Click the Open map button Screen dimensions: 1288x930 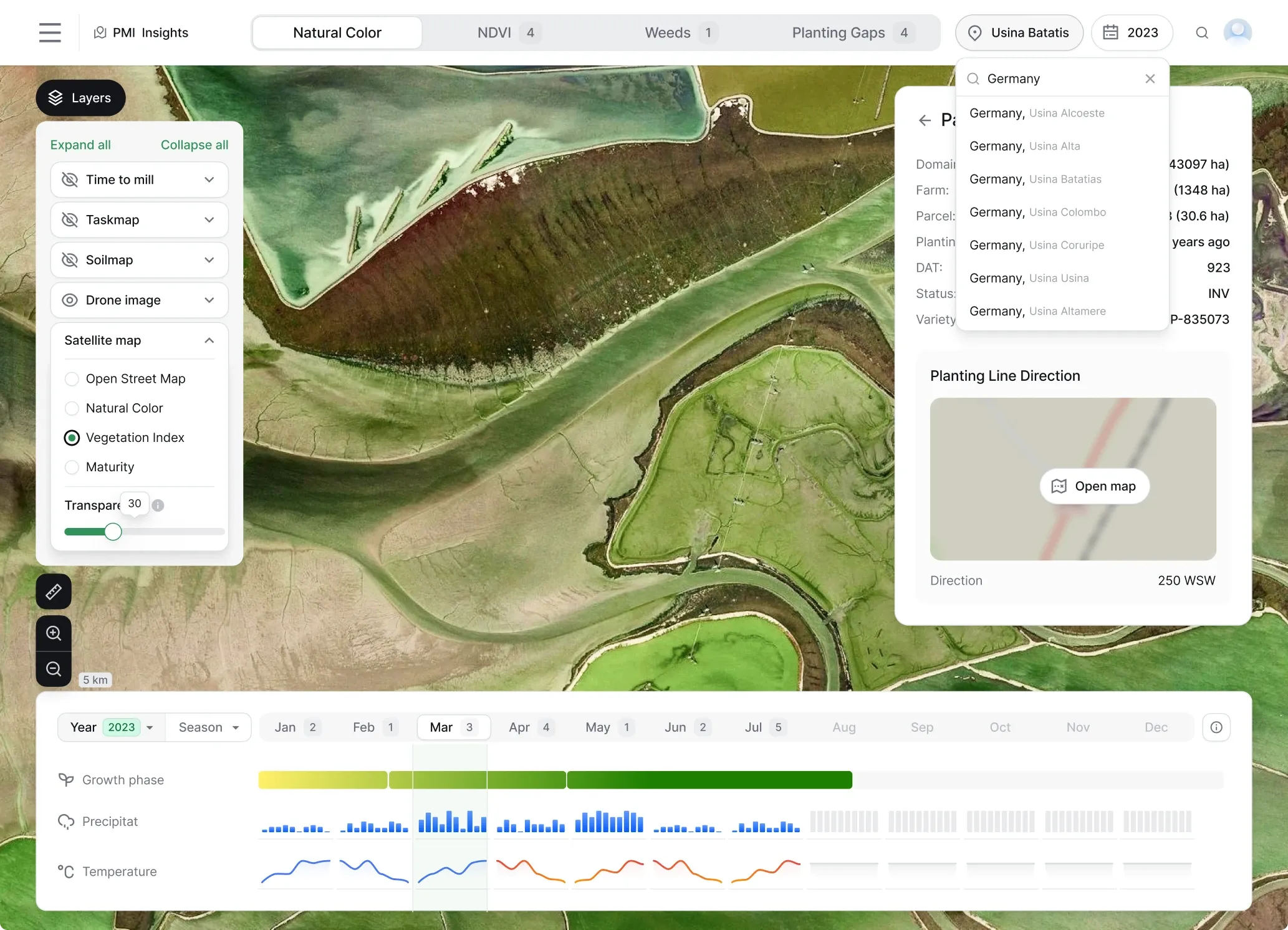tap(1094, 486)
